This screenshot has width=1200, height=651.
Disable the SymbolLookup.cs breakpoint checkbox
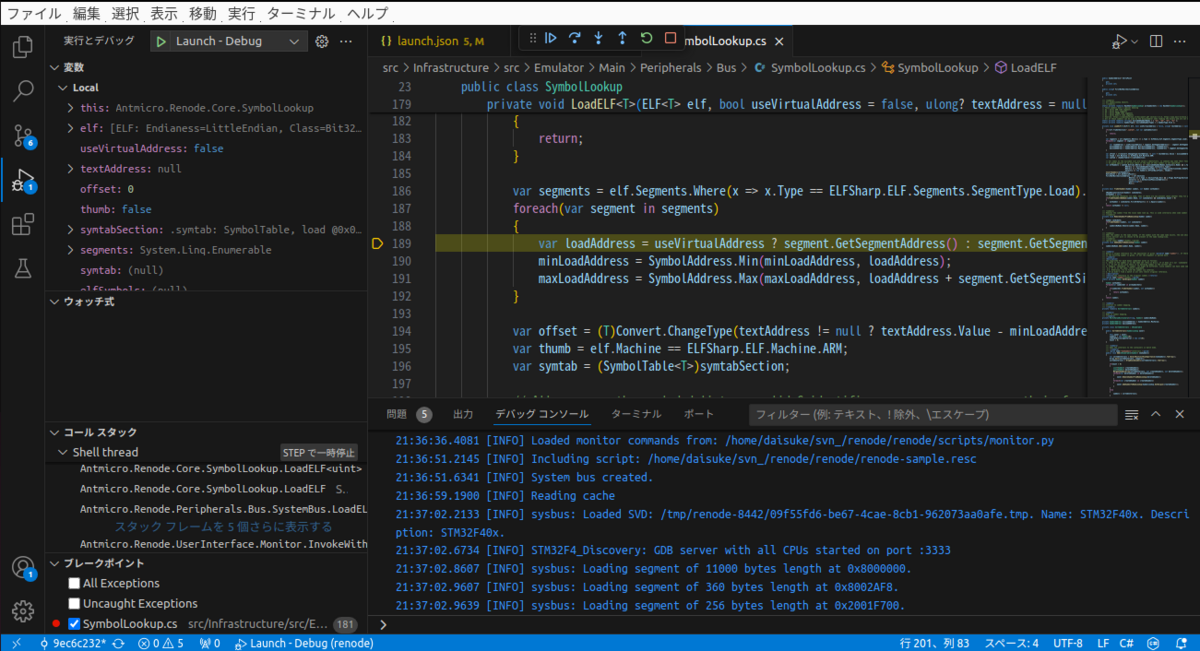[74, 624]
